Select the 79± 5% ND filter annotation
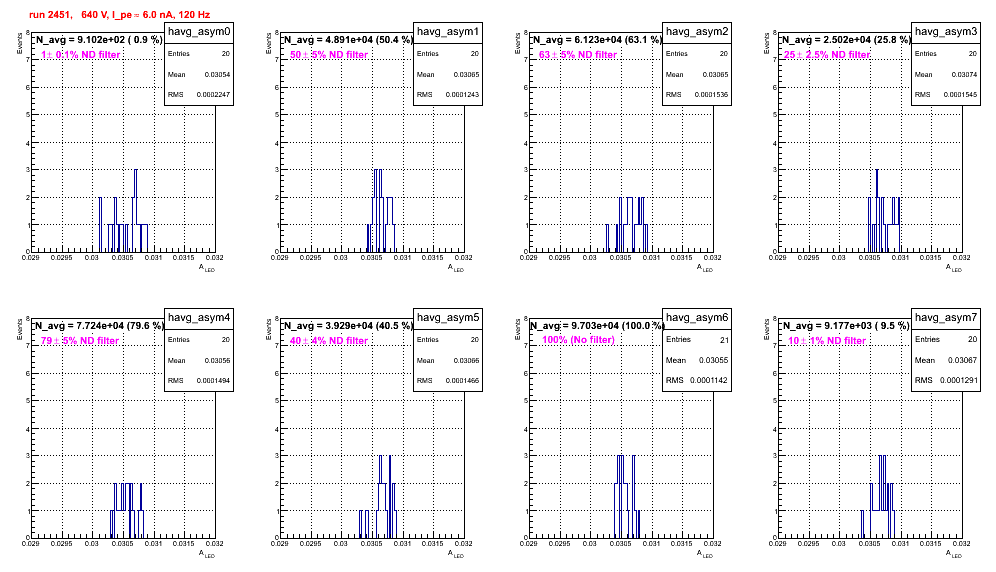996x572 pixels. click(x=80, y=341)
